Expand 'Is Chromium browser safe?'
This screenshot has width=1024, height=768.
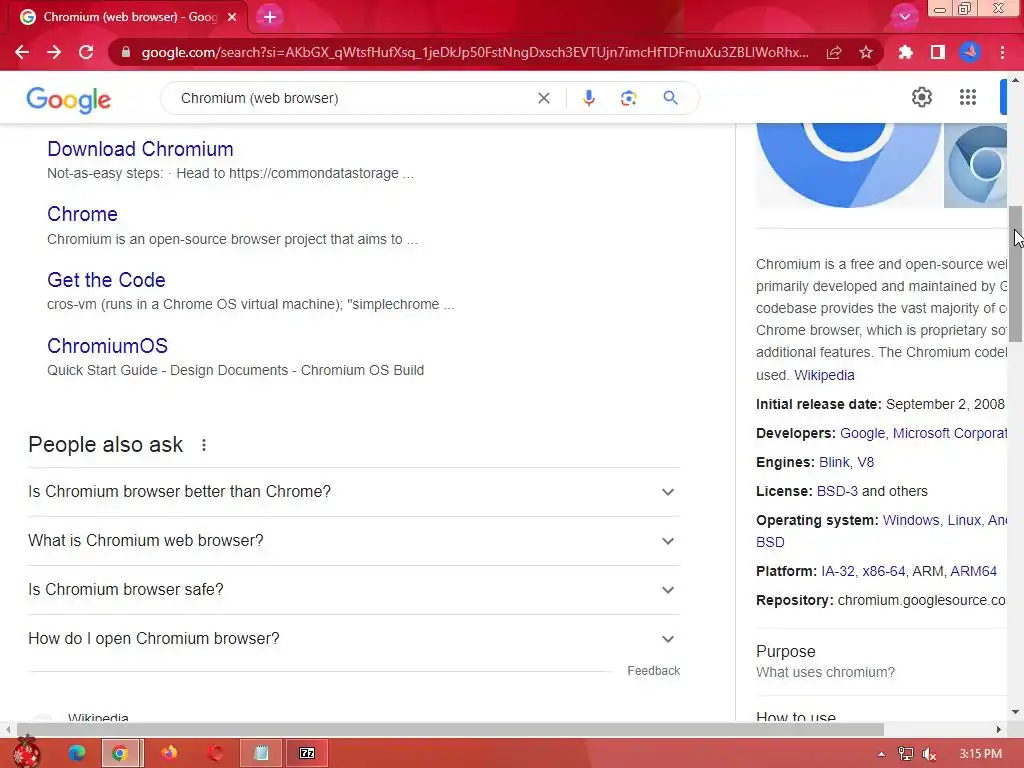pos(354,590)
